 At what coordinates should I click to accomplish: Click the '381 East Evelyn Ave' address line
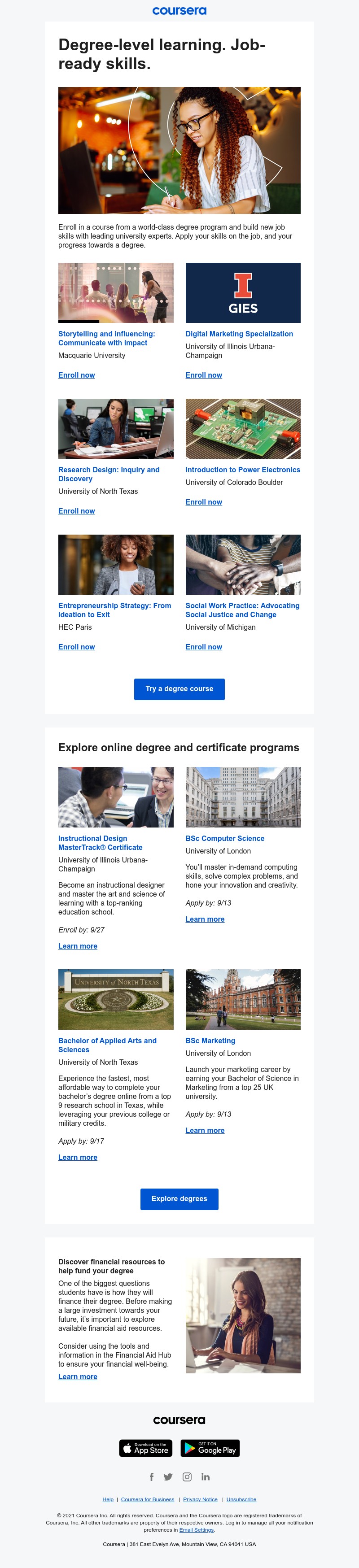179,1544
